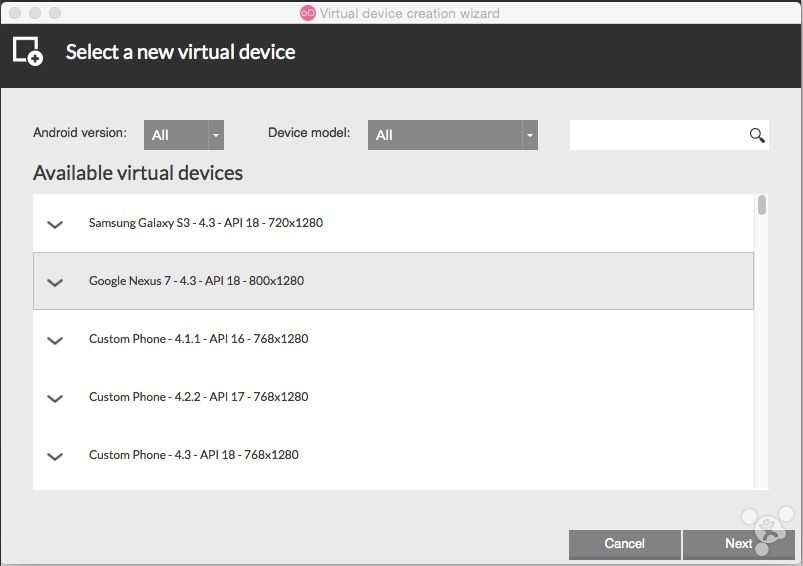Open the Android version dropdown

pyautogui.click(x=184, y=135)
